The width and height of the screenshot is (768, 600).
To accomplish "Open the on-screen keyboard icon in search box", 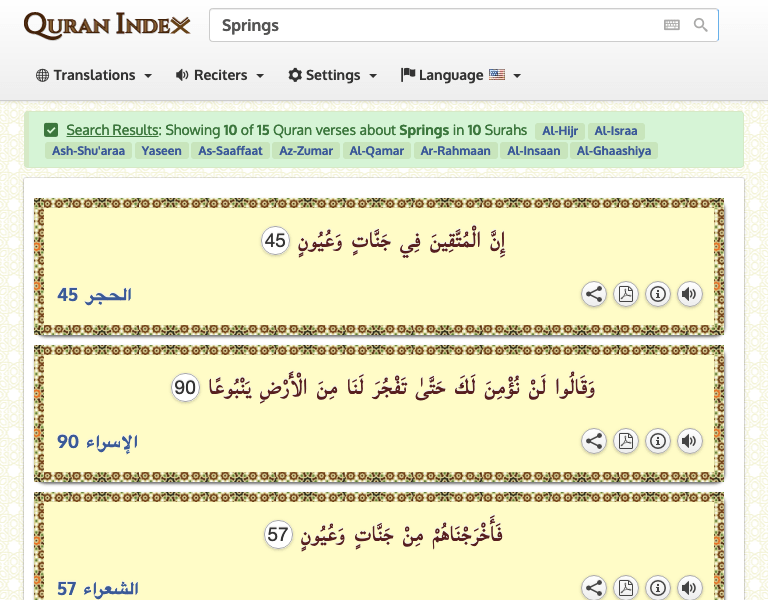I will pyautogui.click(x=671, y=25).
